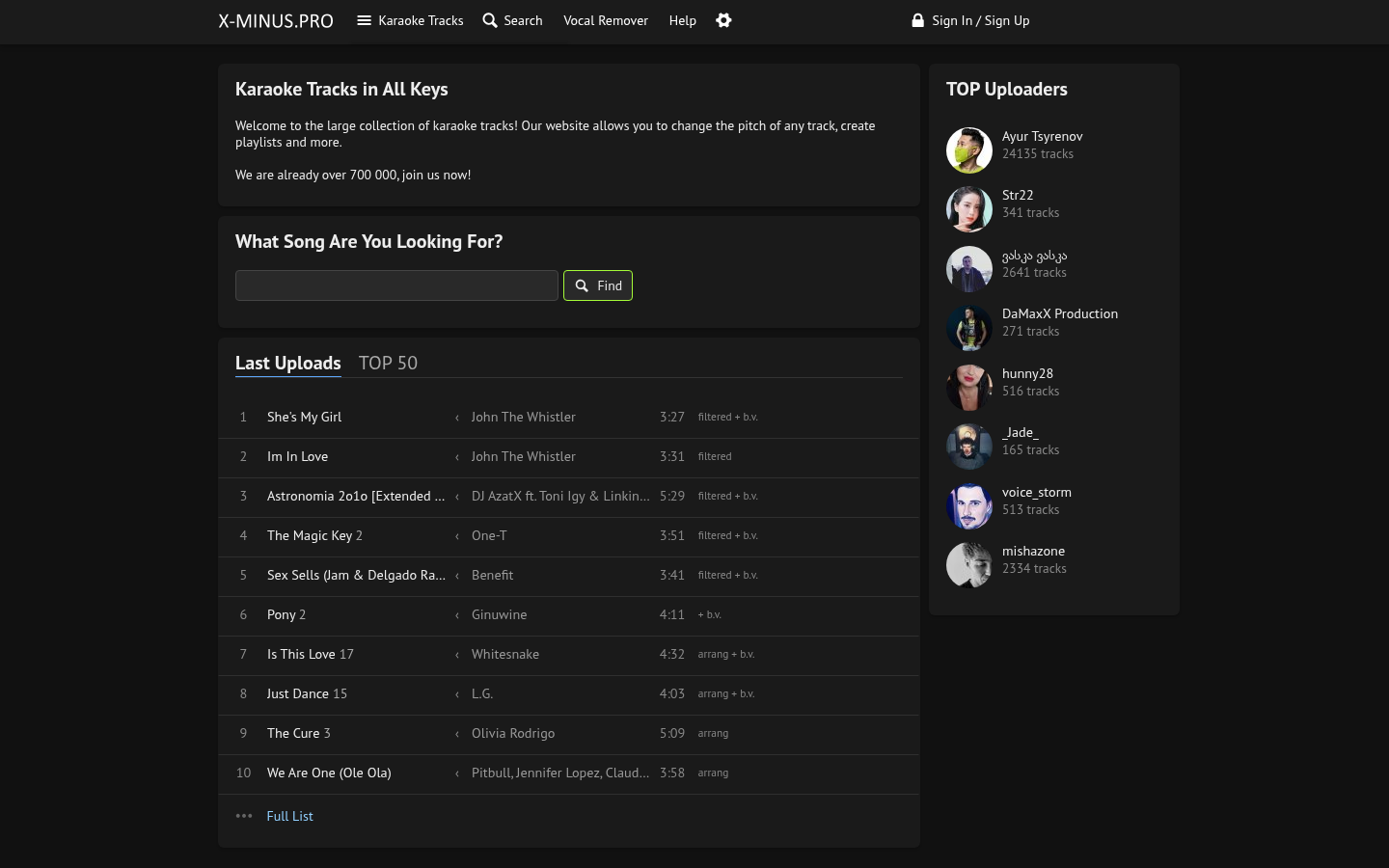Open track Is This Love

[301, 654]
